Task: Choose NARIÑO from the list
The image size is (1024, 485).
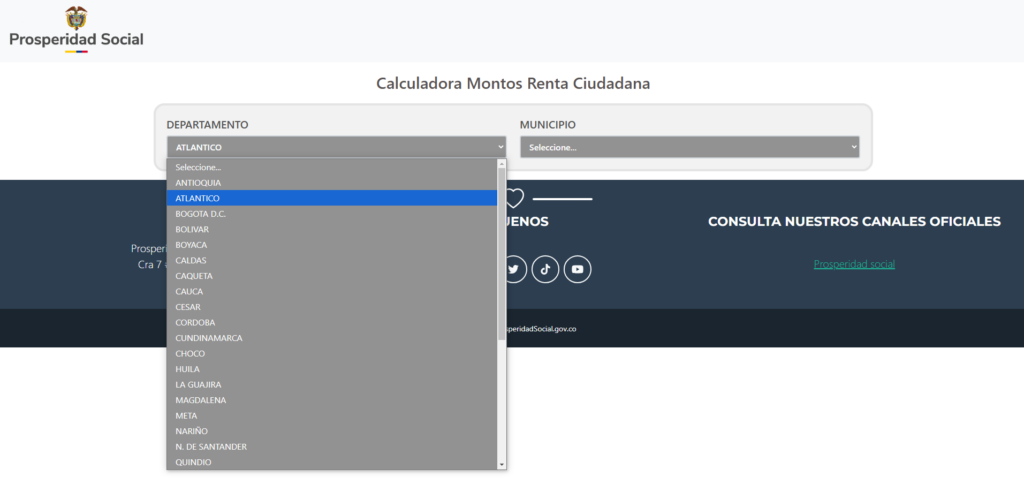Action: point(332,431)
